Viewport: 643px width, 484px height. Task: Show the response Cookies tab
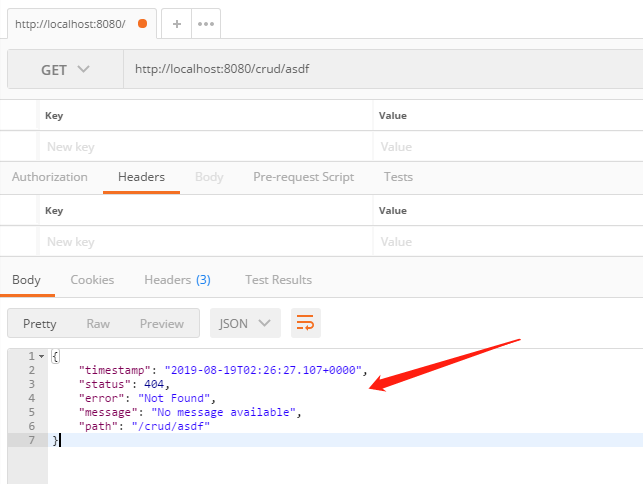click(x=92, y=280)
